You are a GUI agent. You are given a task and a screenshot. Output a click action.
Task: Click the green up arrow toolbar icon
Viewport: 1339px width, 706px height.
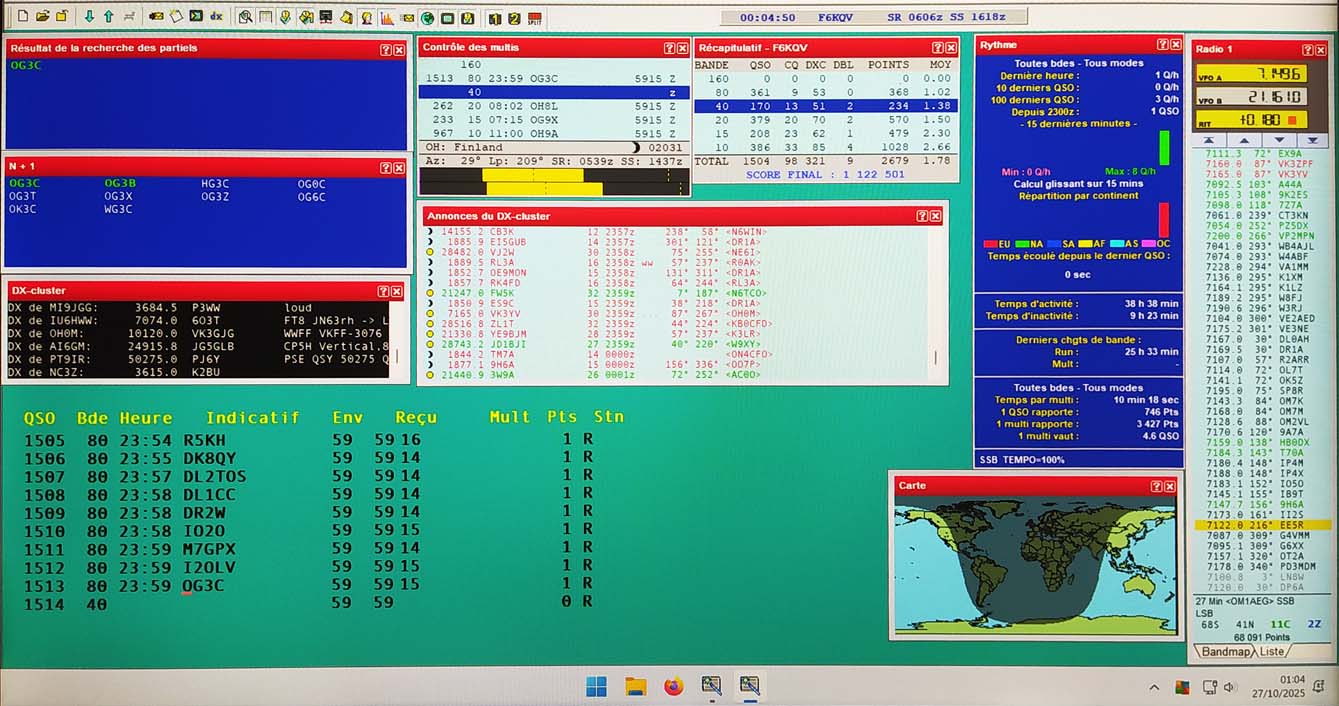point(108,17)
